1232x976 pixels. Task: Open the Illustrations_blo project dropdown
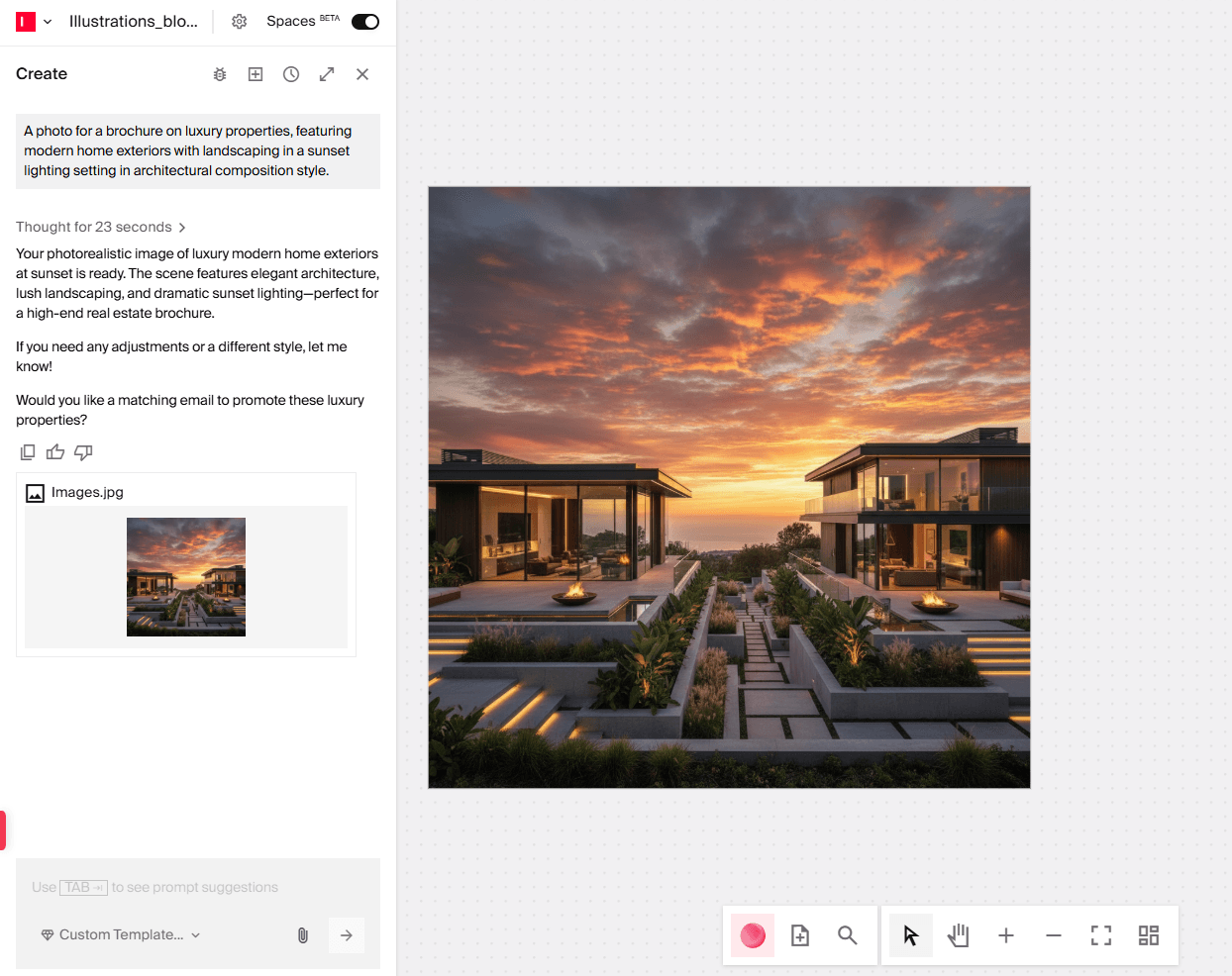[47, 21]
